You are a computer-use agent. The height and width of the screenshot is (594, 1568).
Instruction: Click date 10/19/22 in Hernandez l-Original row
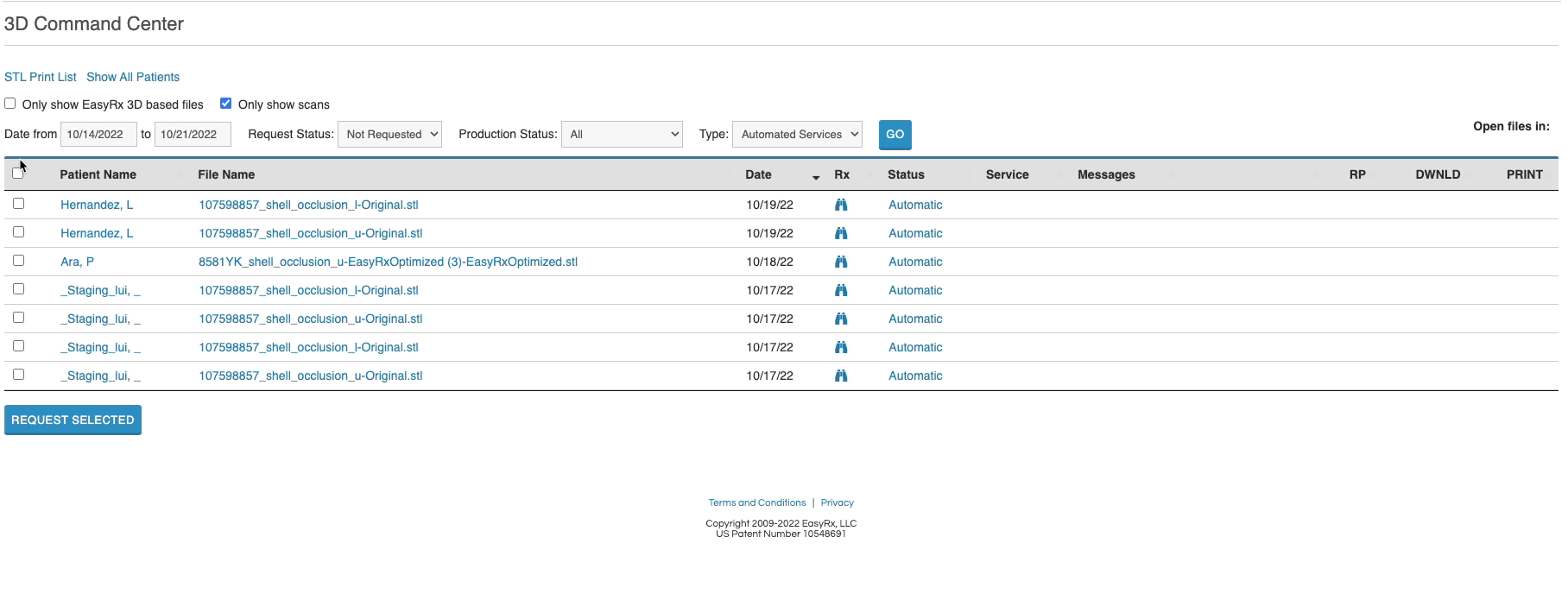coord(770,205)
